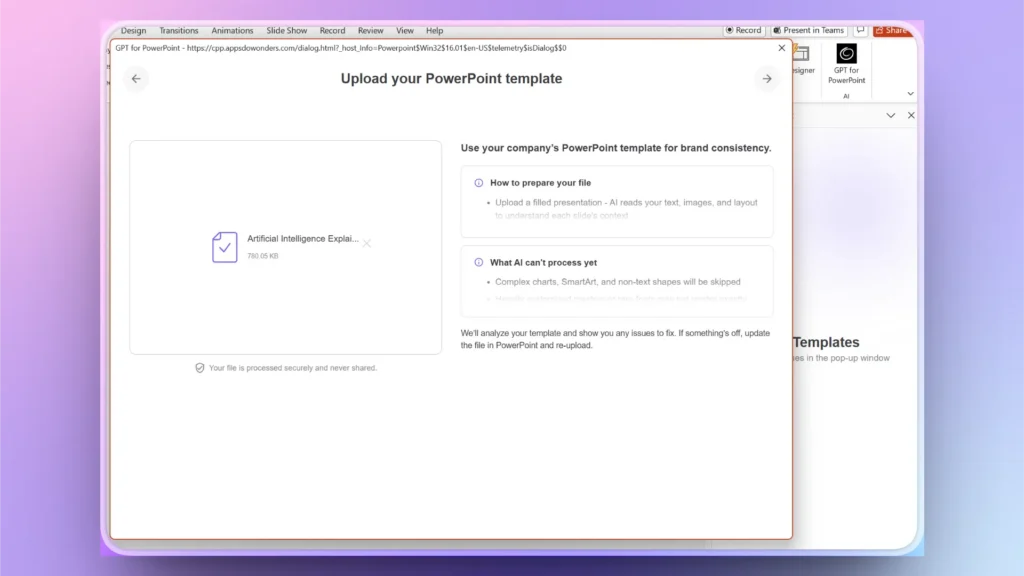Open GPT for PowerPoint ribbon button
The height and width of the screenshot is (576, 1024).
(x=846, y=64)
